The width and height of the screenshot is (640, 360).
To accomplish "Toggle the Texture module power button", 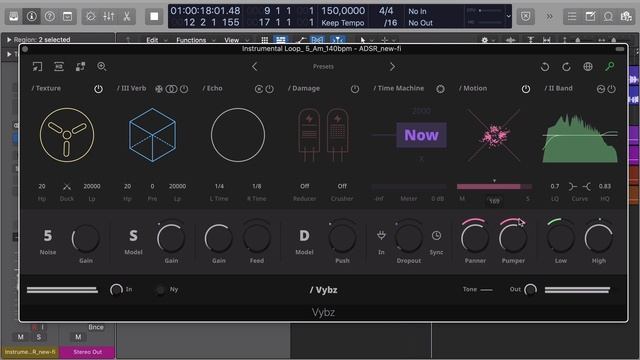I will tap(98, 89).
